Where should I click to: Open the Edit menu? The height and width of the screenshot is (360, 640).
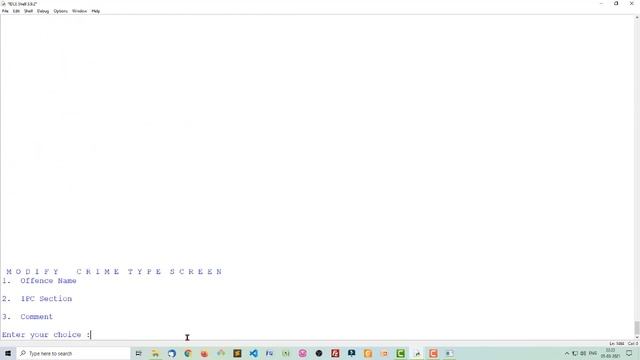[x=16, y=11]
